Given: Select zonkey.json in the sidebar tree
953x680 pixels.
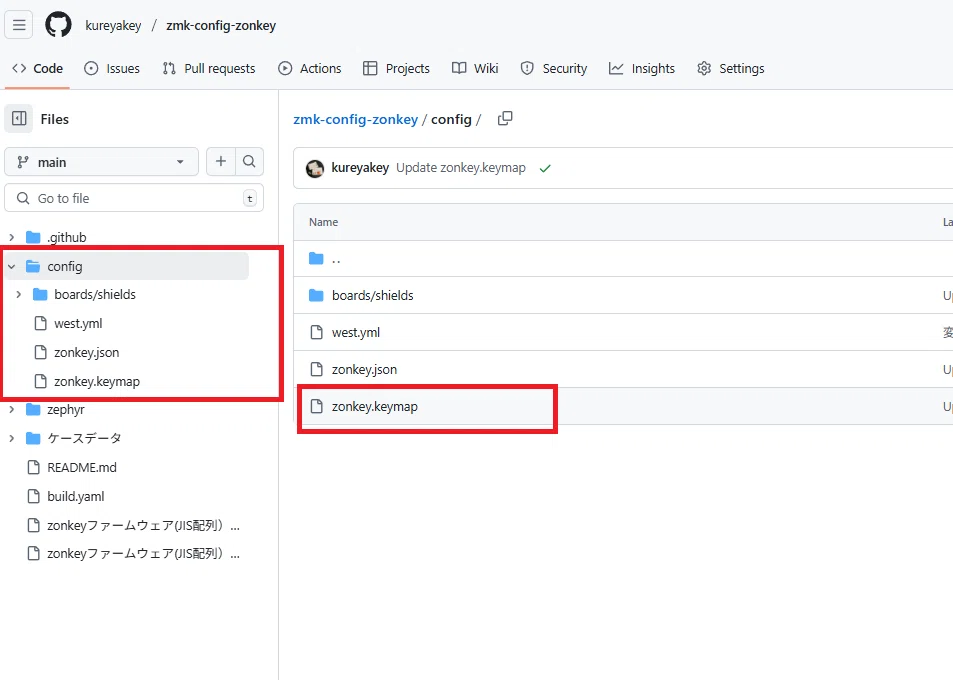Looking at the screenshot, I should [86, 352].
